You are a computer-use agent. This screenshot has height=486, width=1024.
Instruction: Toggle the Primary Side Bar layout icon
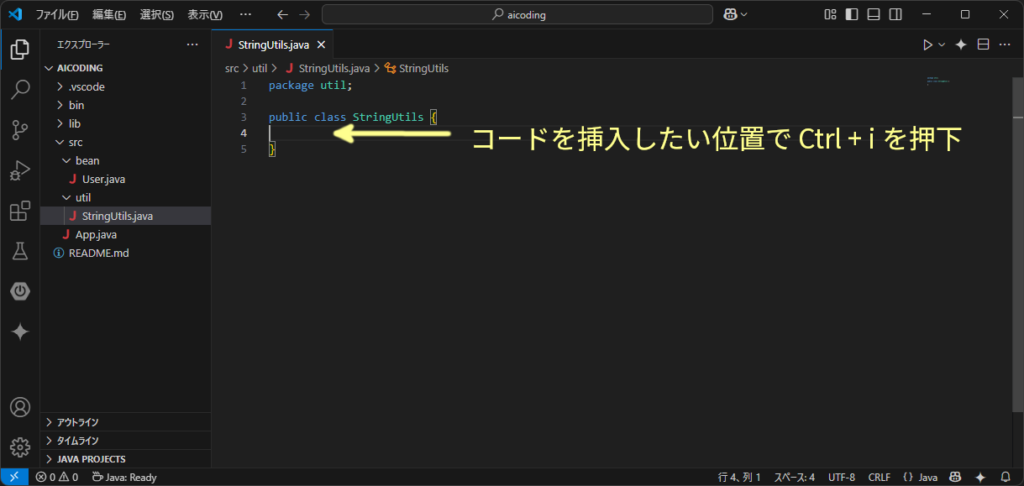pyautogui.click(x=852, y=14)
